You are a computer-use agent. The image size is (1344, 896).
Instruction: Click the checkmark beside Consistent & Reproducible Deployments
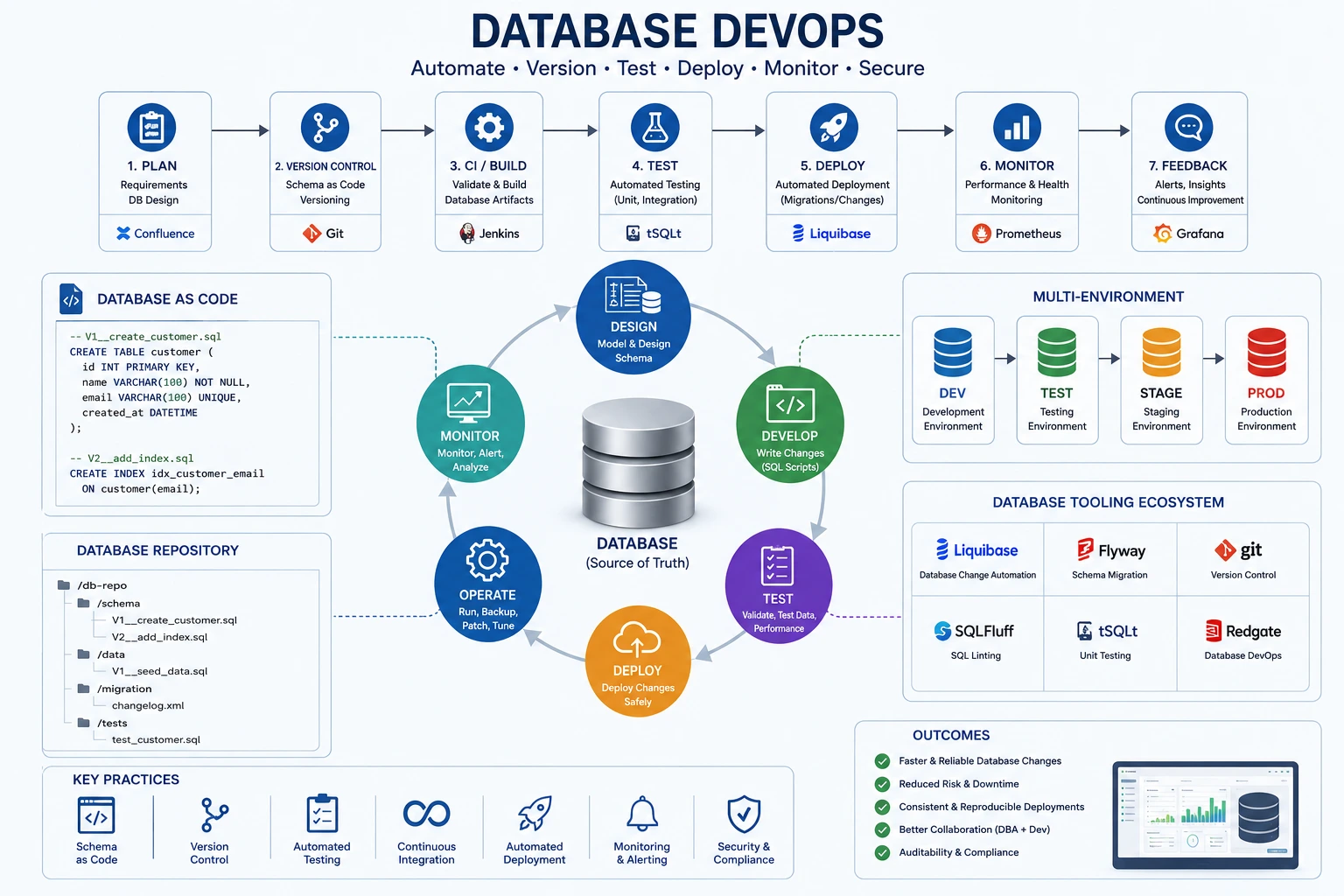pyautogui.click(x=882, y=807)
